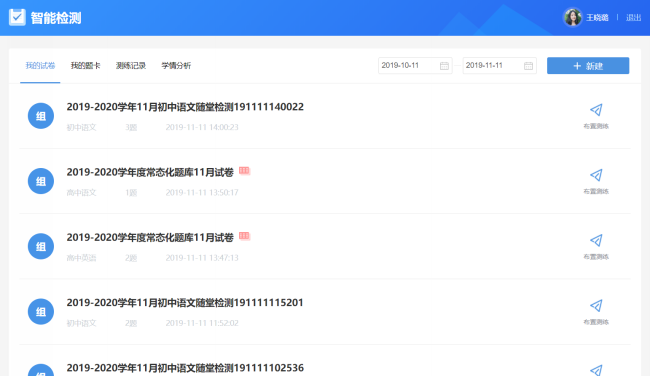Click paper-plane assign icon for test 191111140022
The image size is (650, 377).
coord(596,110)
